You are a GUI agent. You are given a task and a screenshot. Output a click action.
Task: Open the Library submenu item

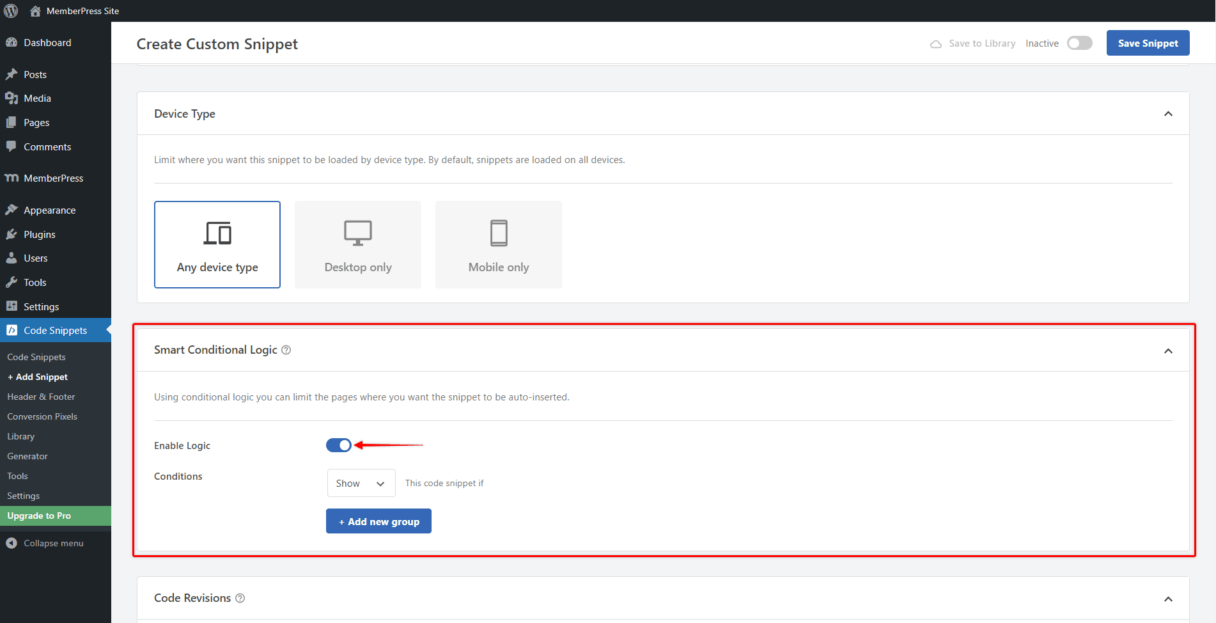(x=21, y=436)
